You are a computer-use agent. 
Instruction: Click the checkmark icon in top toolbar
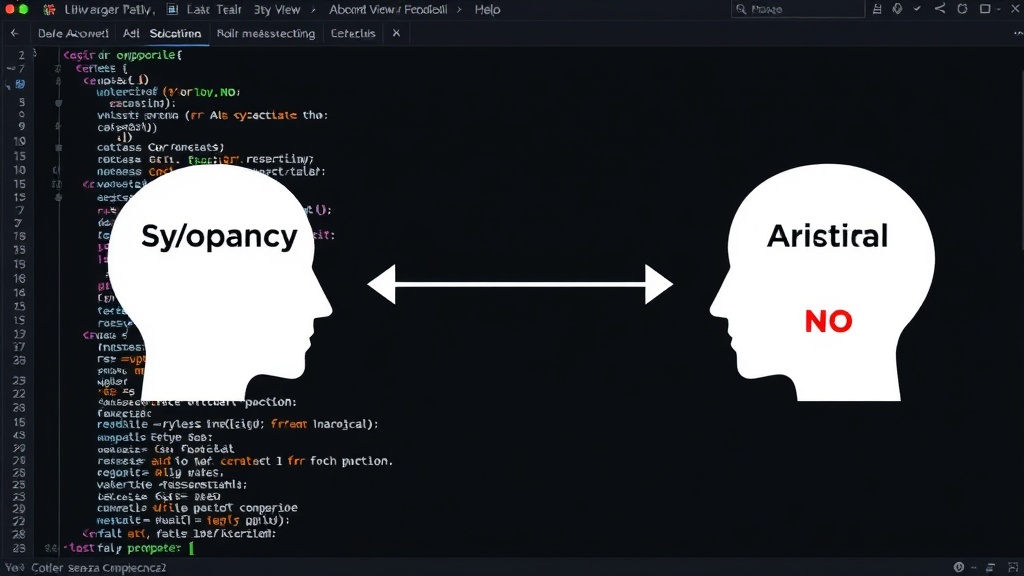(x=918, y=8)
